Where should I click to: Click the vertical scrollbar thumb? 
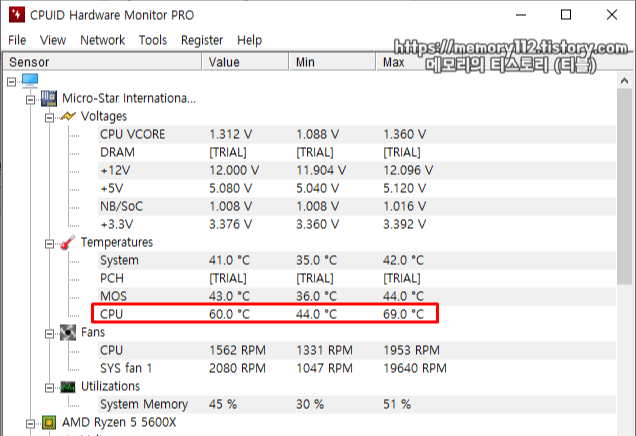[624, 187]
